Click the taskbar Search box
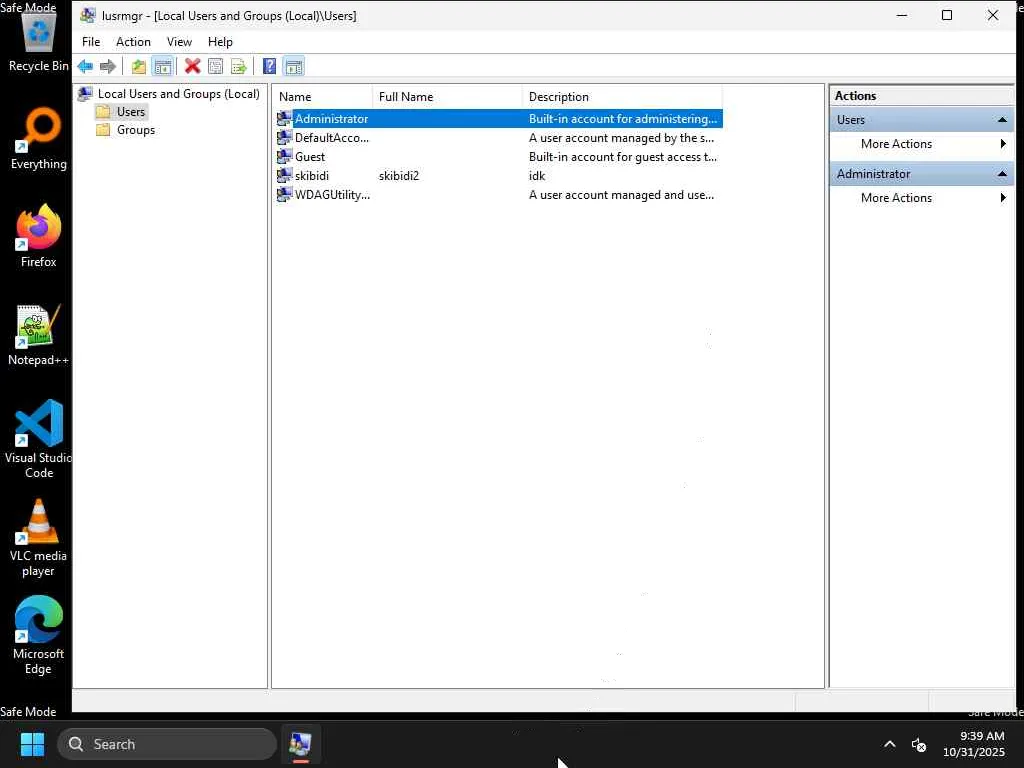Image resolution: width=1024 pixels, height=768 pixels. [x=167, y=744]
